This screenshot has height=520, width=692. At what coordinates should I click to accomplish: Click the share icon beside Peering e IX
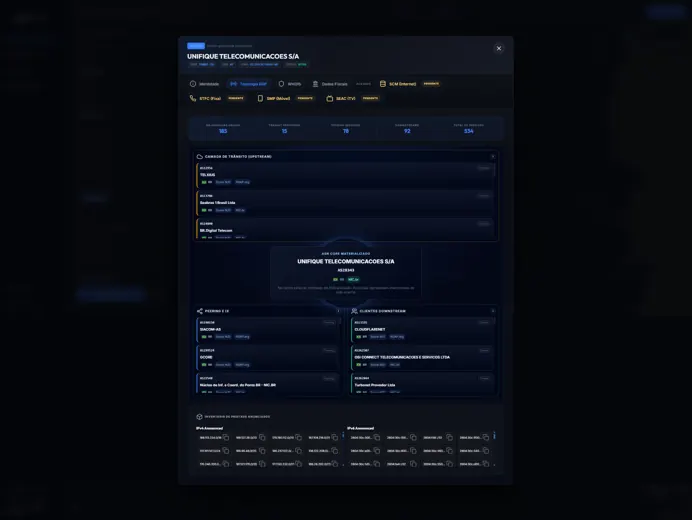tap(199, 311)
